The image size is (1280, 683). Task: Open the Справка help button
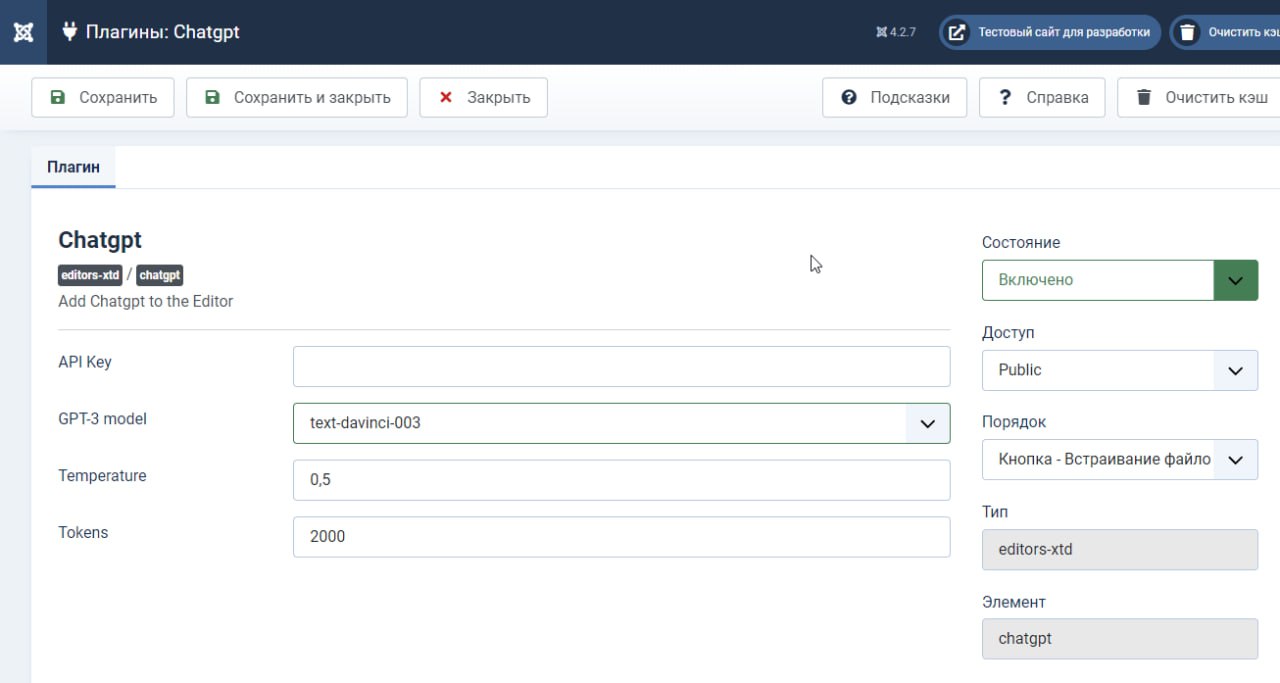[x=1042, y=97]
